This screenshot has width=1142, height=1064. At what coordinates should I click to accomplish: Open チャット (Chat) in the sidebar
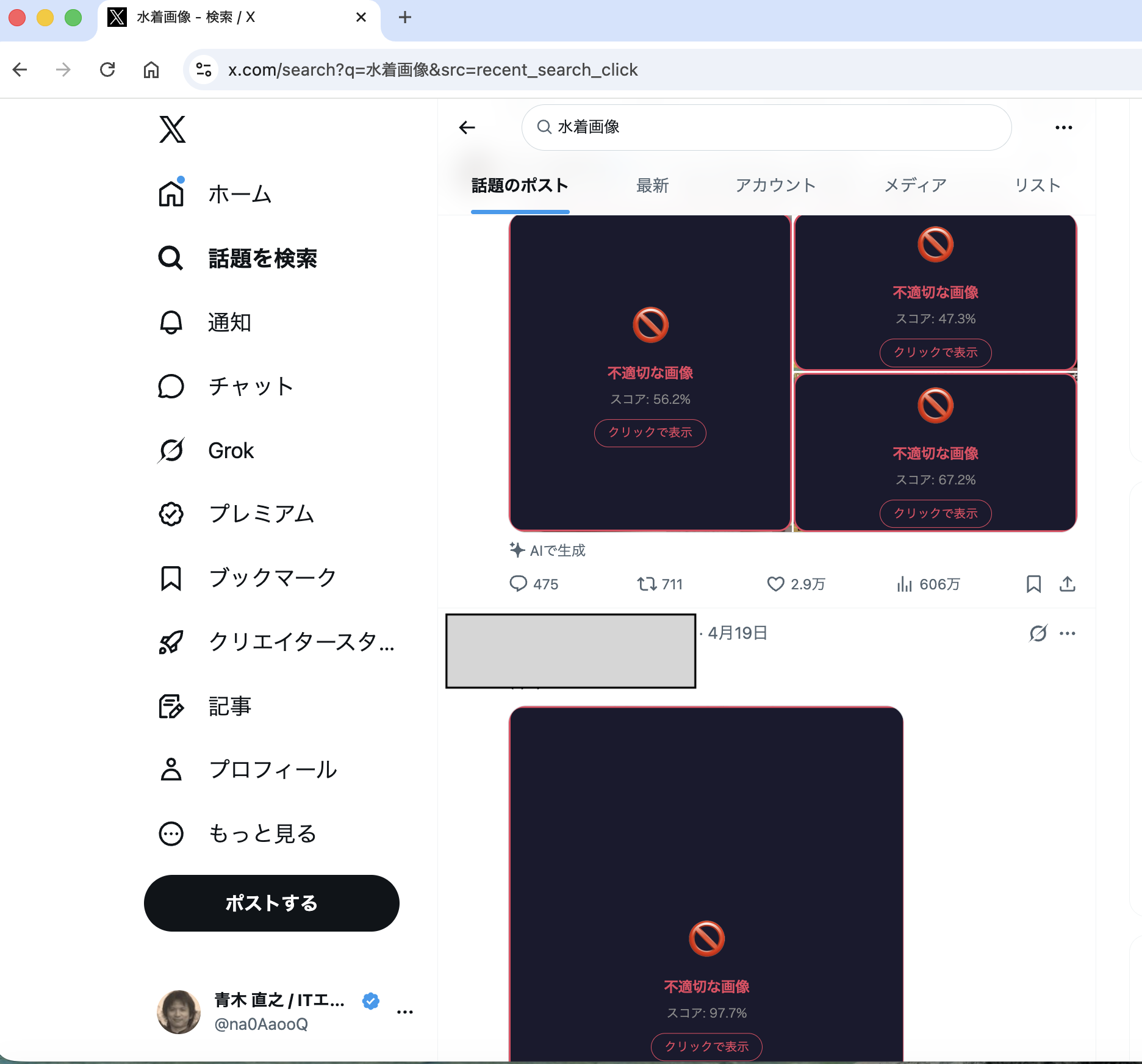pyautogui.click(x=226, y=386)
